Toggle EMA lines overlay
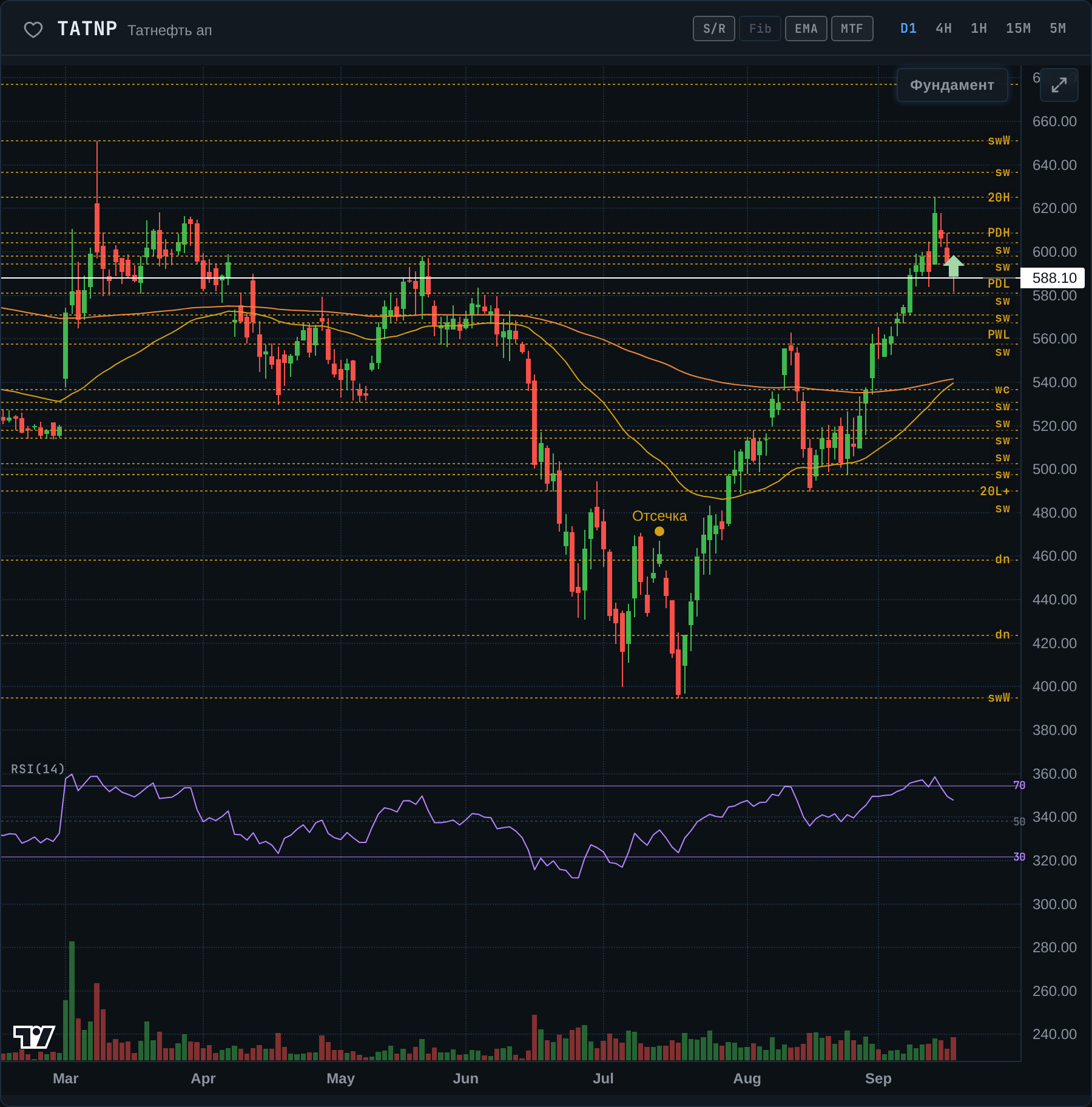Image resolution: width=1092 pixels, height=1107 pixels. pos(806,29)
